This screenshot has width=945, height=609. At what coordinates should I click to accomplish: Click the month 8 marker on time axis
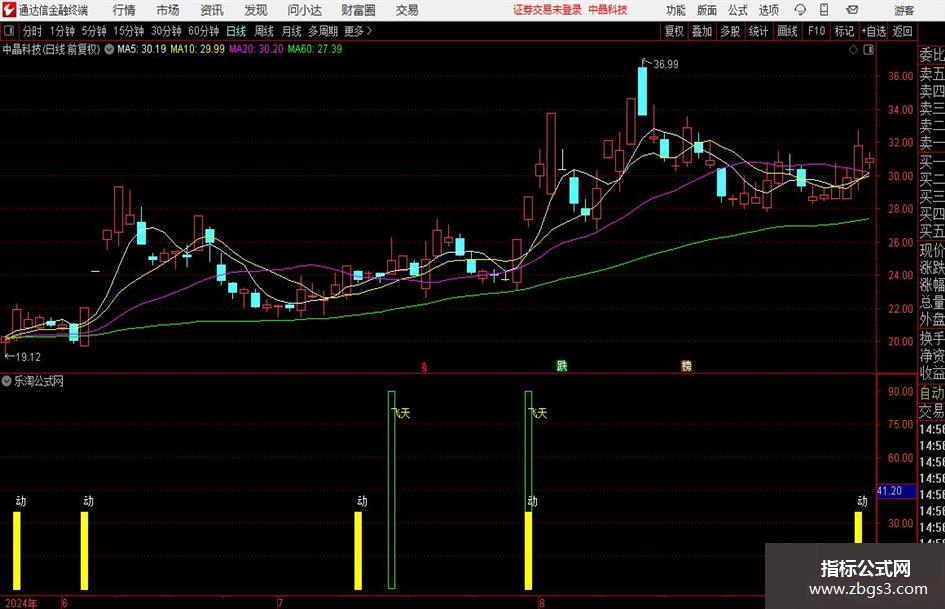(542, 603)
